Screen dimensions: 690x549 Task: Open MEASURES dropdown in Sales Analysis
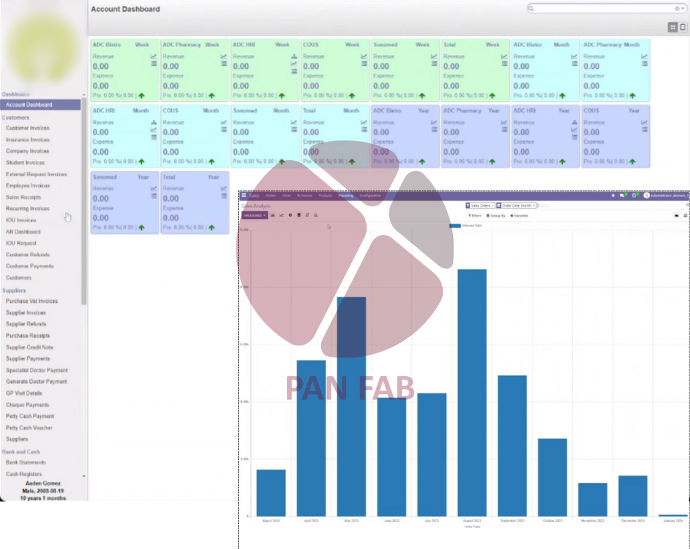pyautogui.click(x=255, y=215)
